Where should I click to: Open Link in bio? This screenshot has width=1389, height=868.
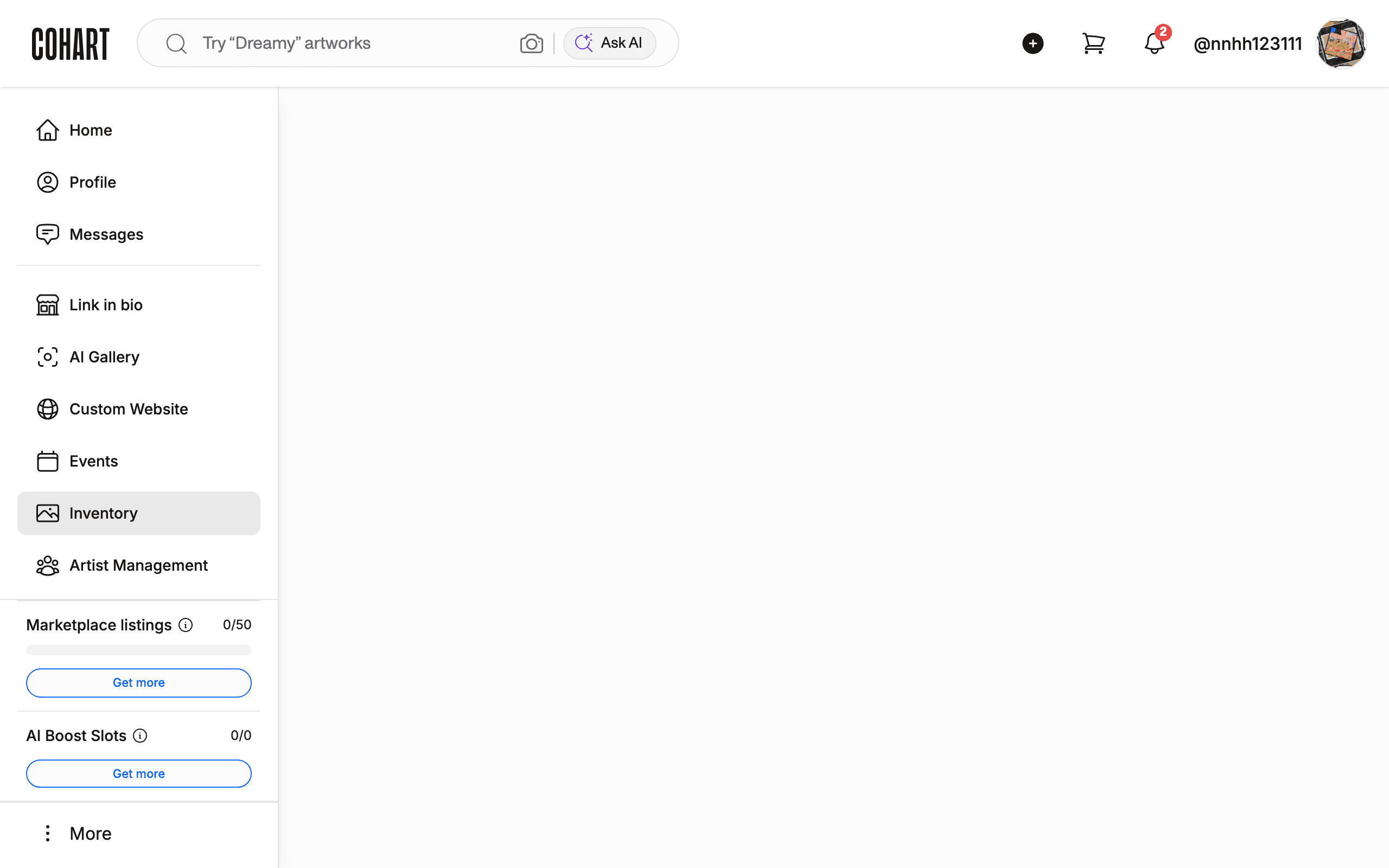click(x=139, y=305)
